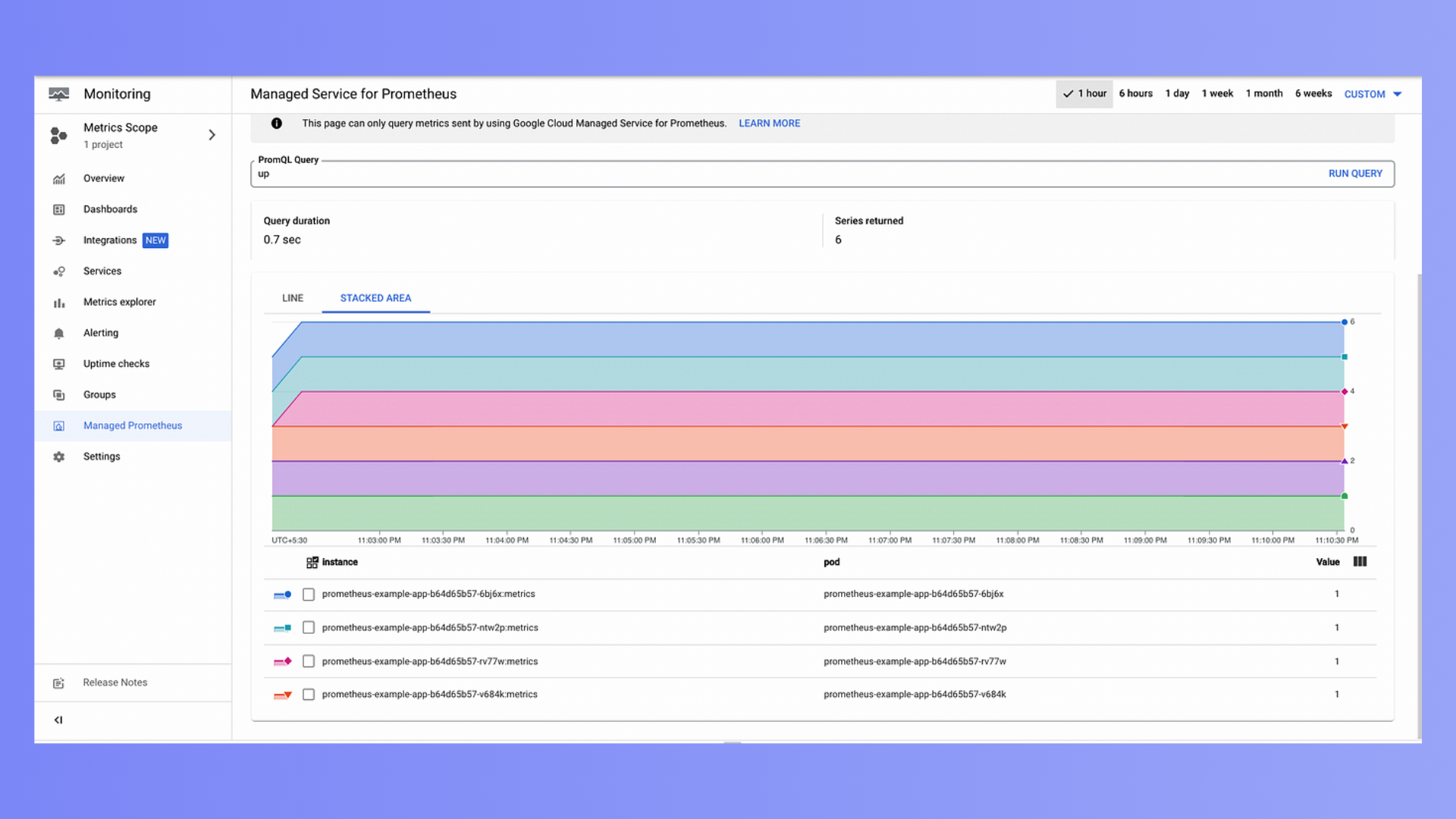Click the Metrics explorer bar icon
Screen dimensions: 1456x819
tap(59, 303)
